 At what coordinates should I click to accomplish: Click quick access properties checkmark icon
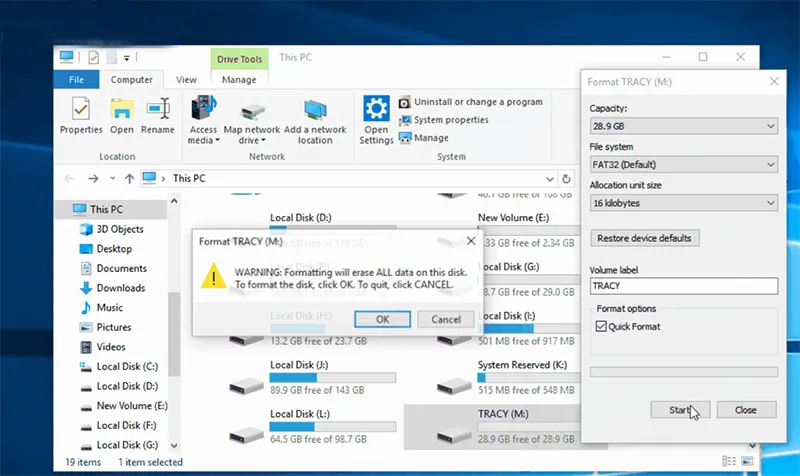(93, 57)
